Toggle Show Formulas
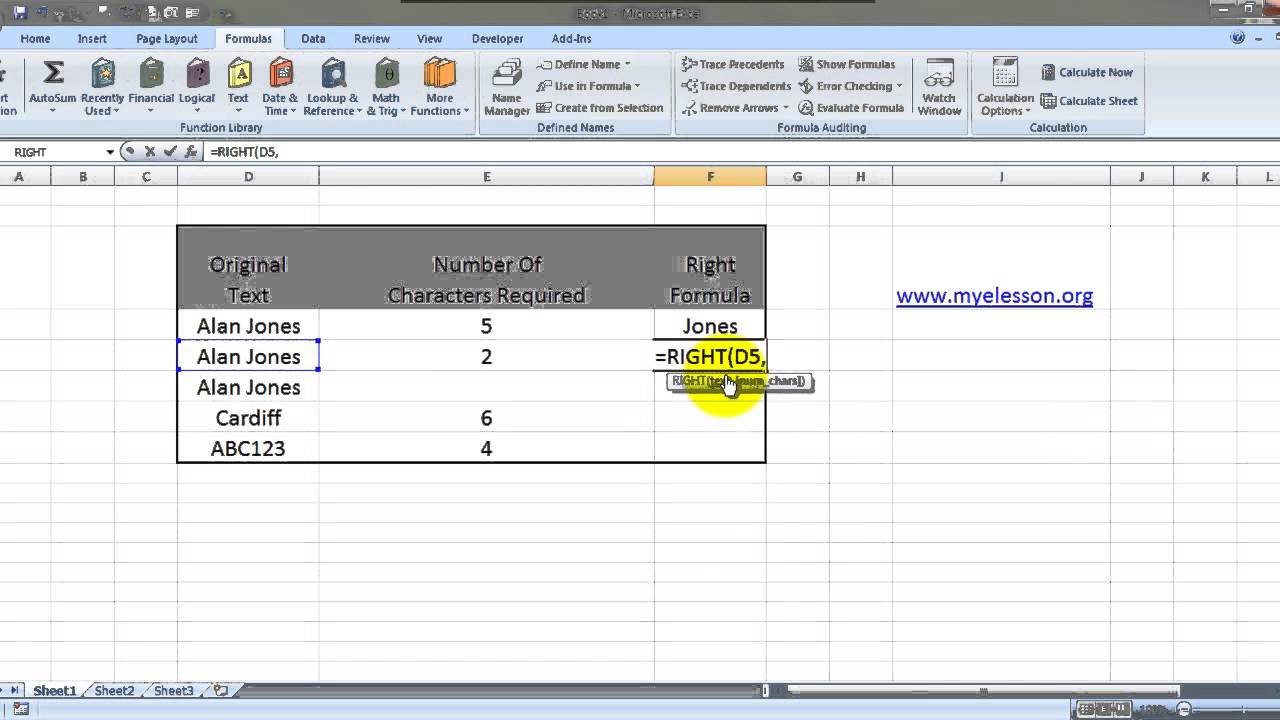 [x=846, y=64]
